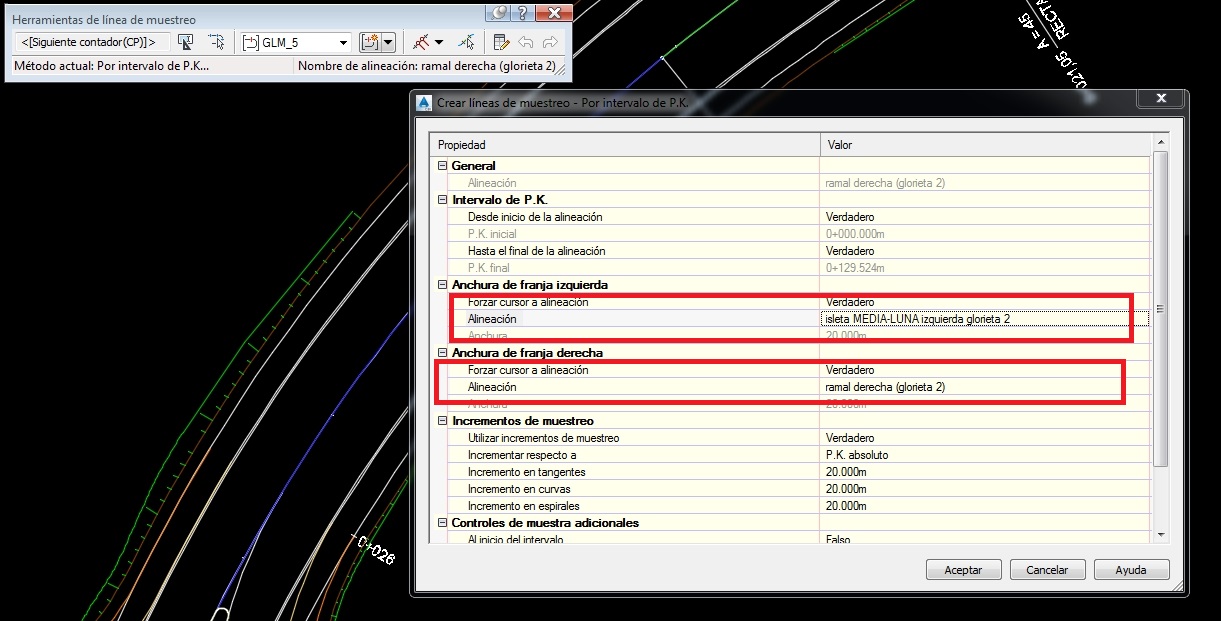Collapse the Incrementos de muestreo section

pos(441,420)
